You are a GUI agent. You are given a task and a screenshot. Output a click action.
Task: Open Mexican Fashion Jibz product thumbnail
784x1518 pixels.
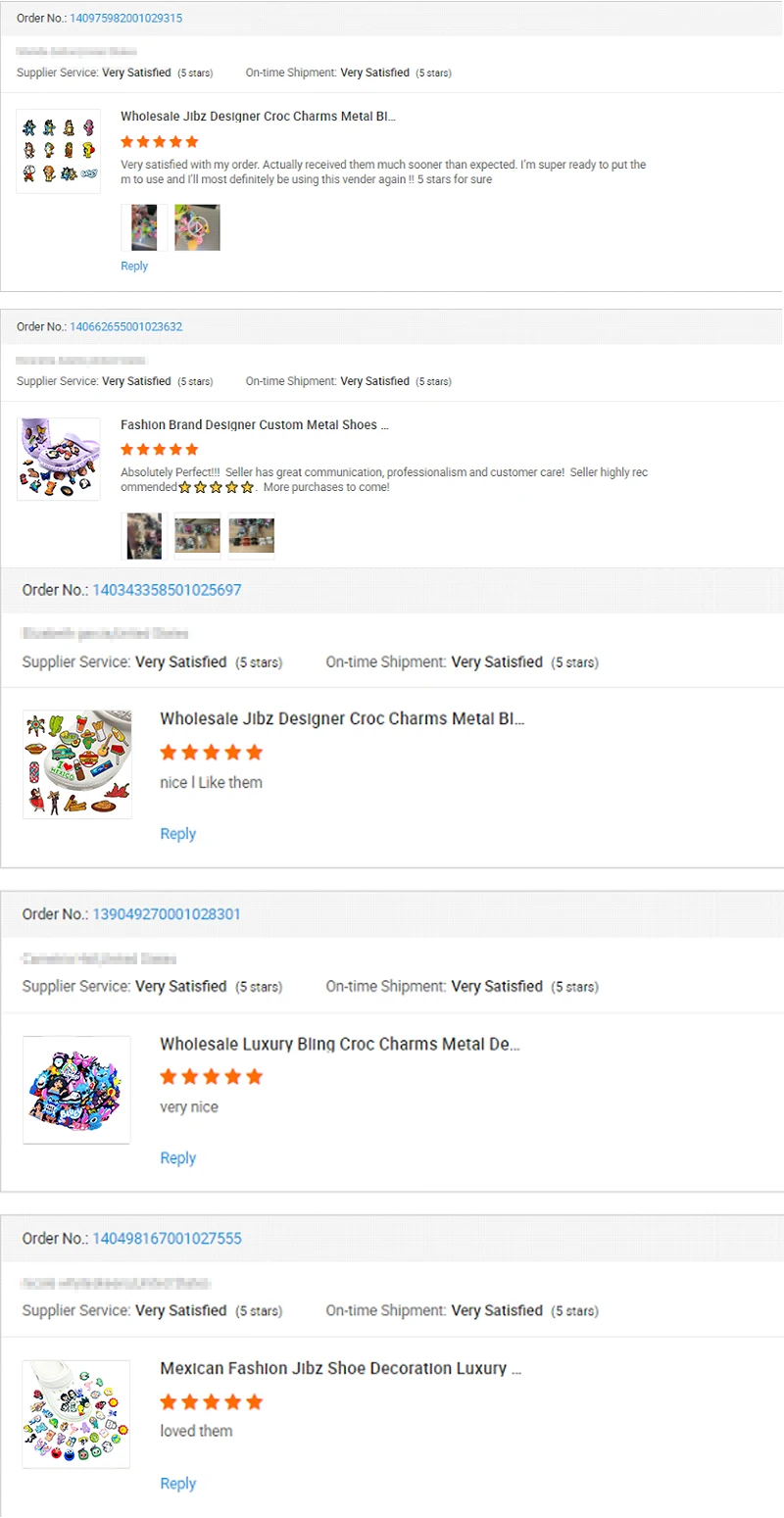[x=76, y=1414]
